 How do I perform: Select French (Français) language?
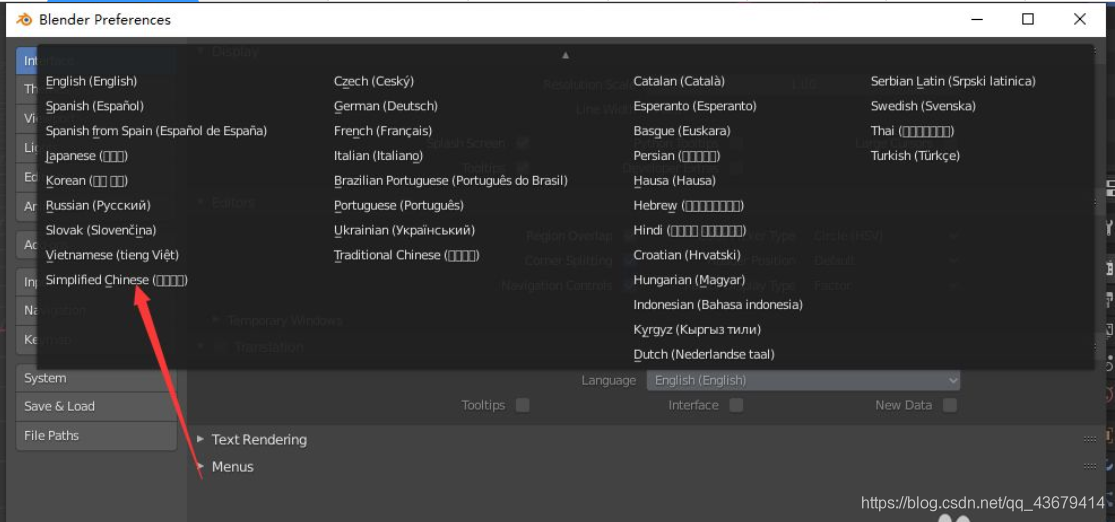coord(383,131)
